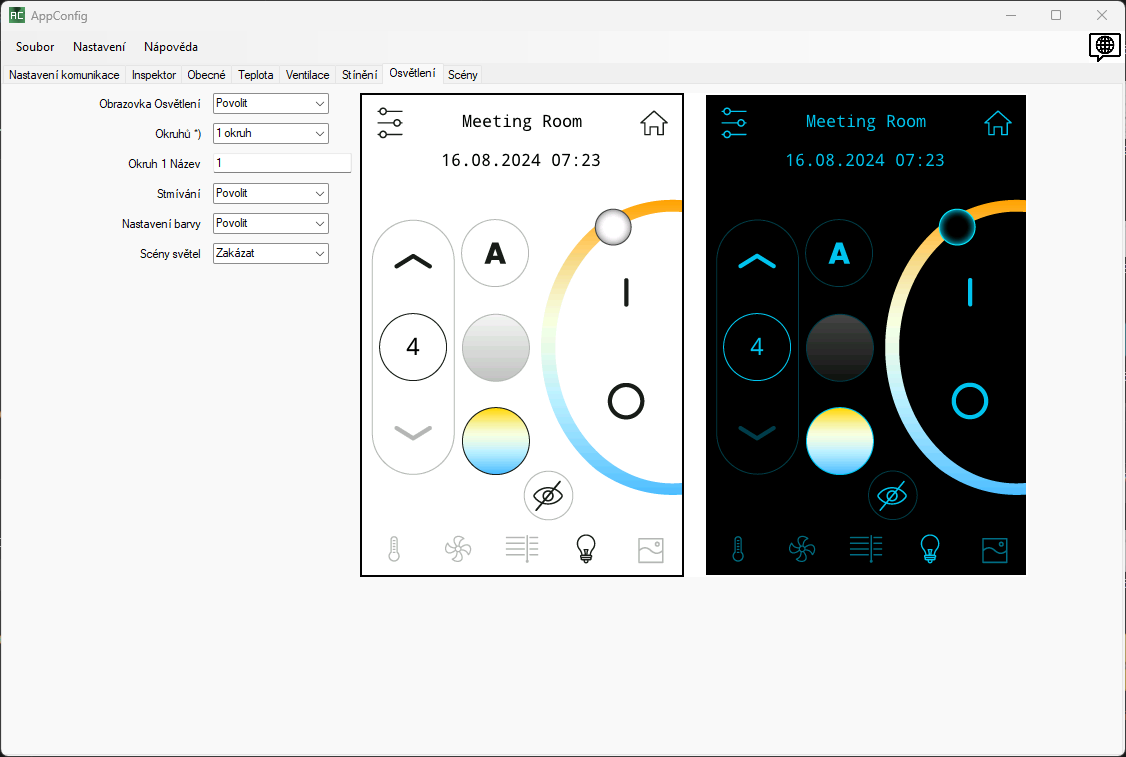Open the Soubor menu

(35, 47)
